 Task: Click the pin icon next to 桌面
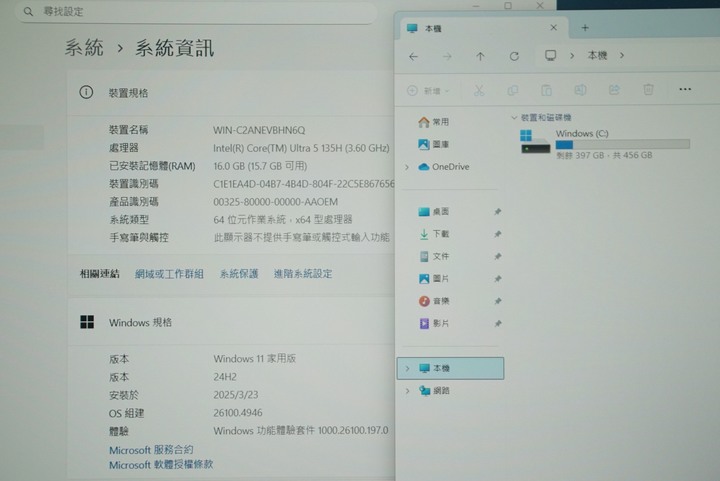click(x=497, y=212)
